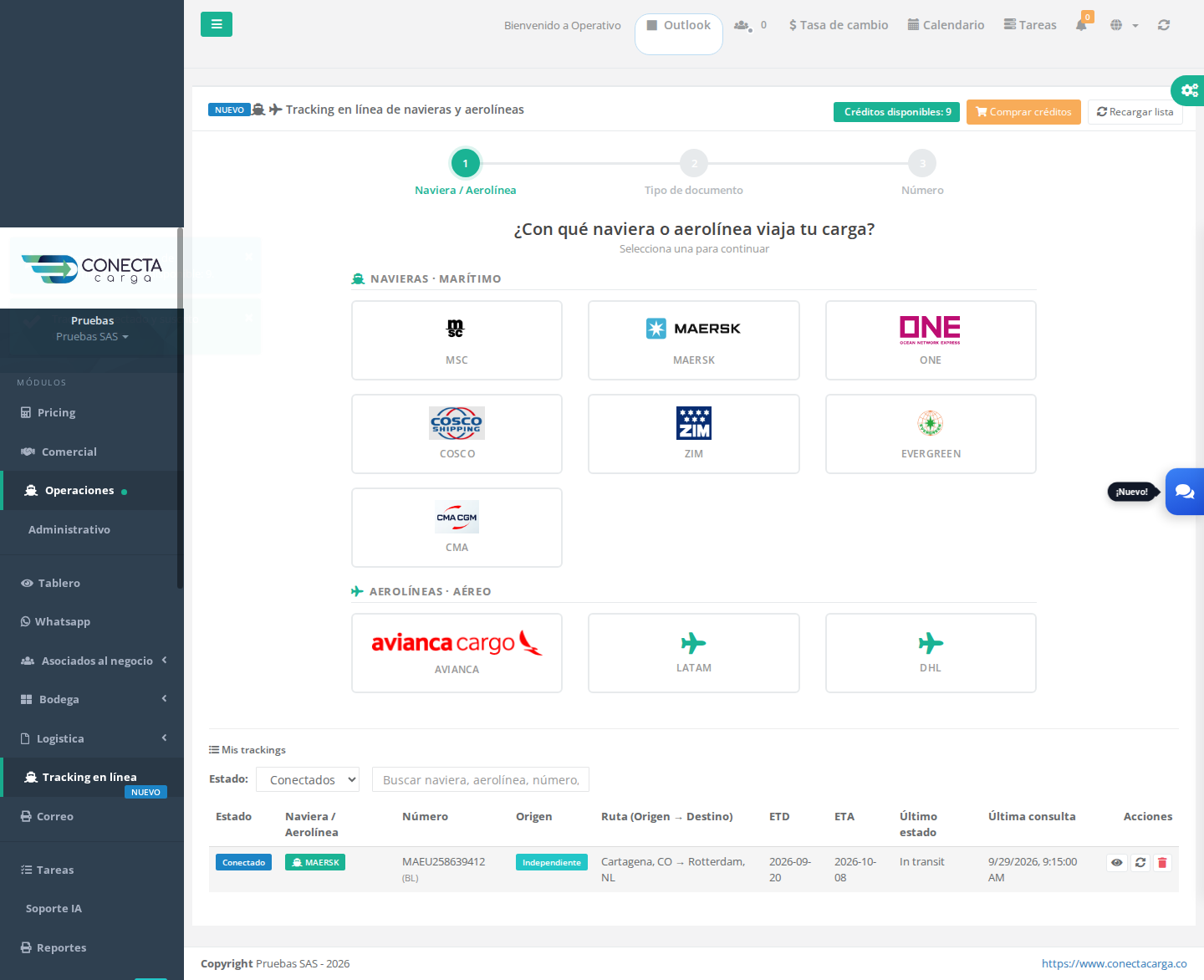Follow the conectacarga.co footer link
The height and width of the screenshot is (980, 1204).
pyautogui.click(x=1115, y=963)
